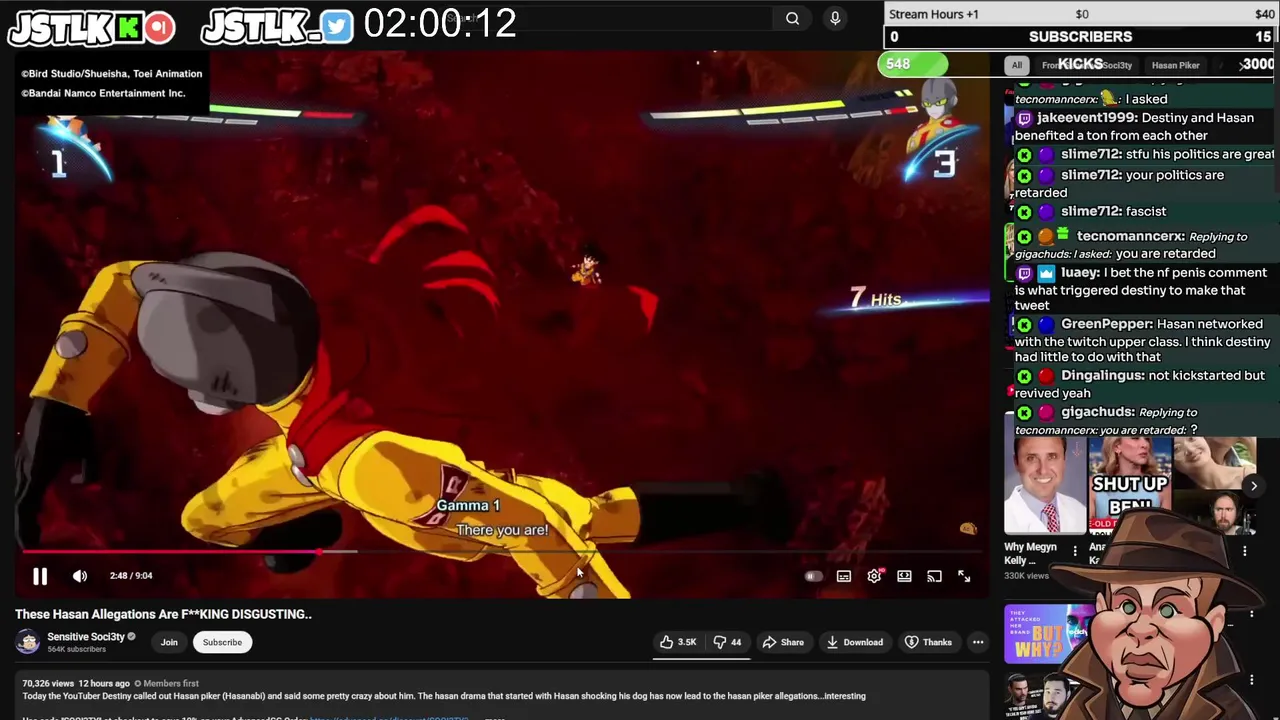
Task: Cast video to TV
Action: pos(934,576)
